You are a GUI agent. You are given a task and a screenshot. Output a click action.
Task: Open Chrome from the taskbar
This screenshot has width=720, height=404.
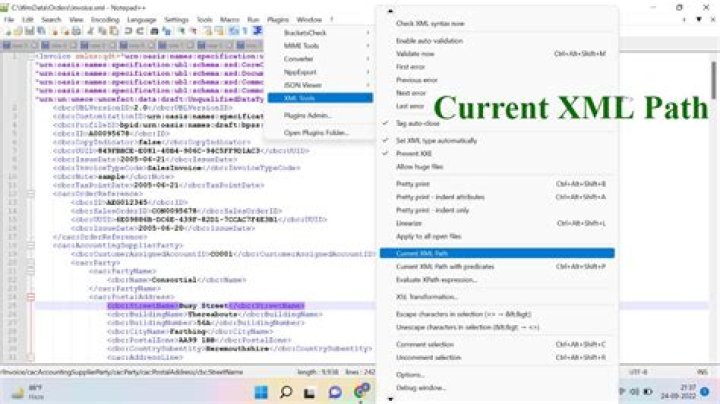(362, 391)
